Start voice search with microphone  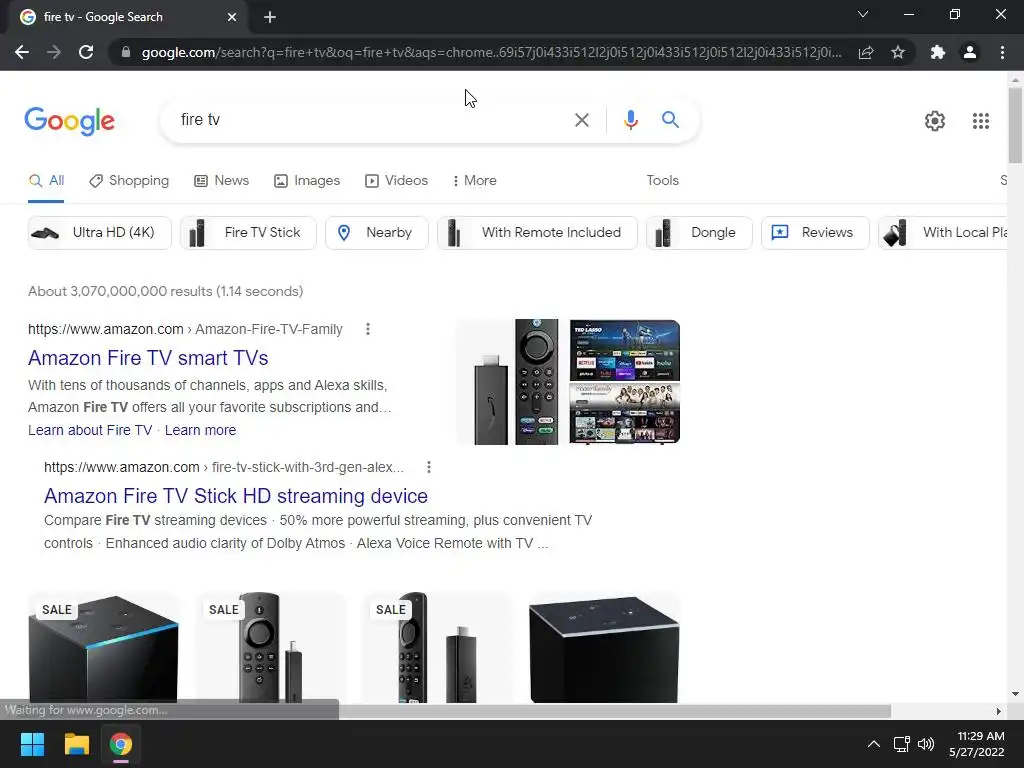click(630, 120)
